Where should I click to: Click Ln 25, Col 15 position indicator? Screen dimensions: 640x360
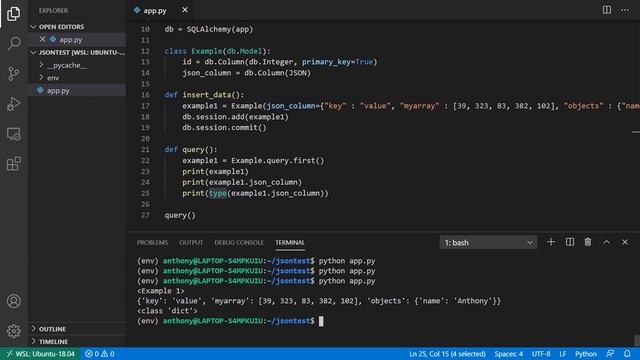[447, 354]
